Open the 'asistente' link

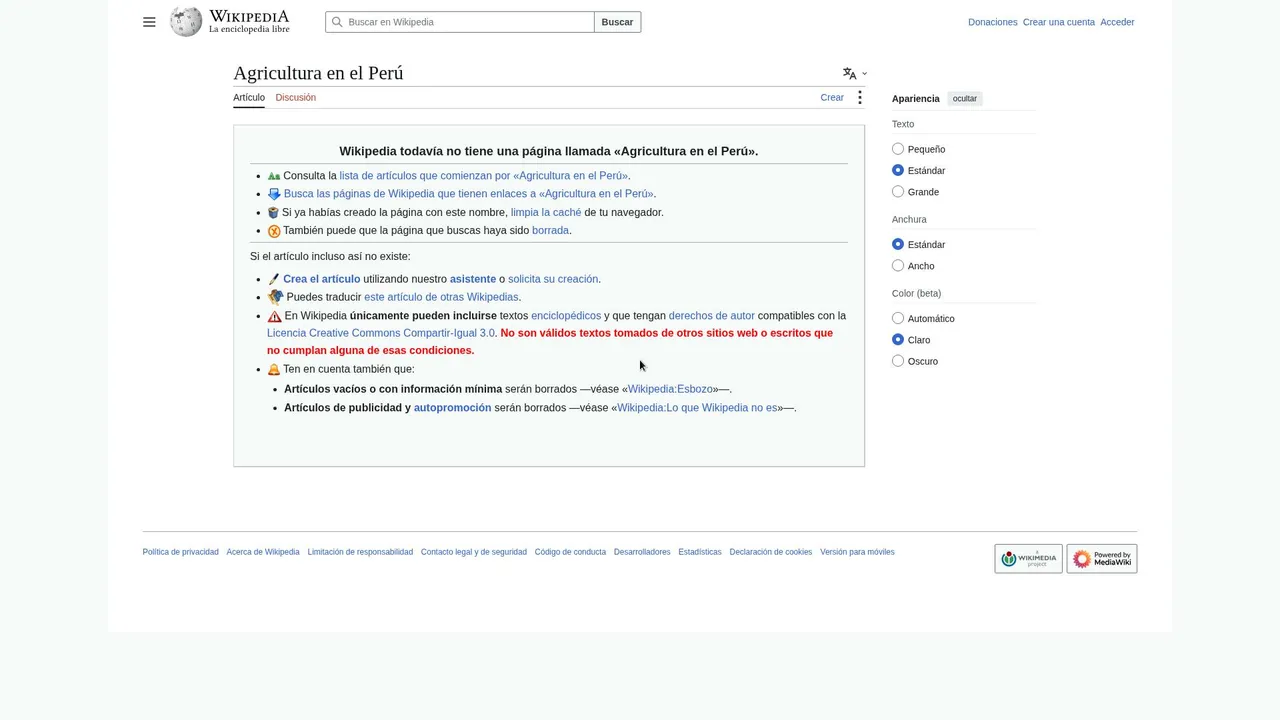click(473, 279)
